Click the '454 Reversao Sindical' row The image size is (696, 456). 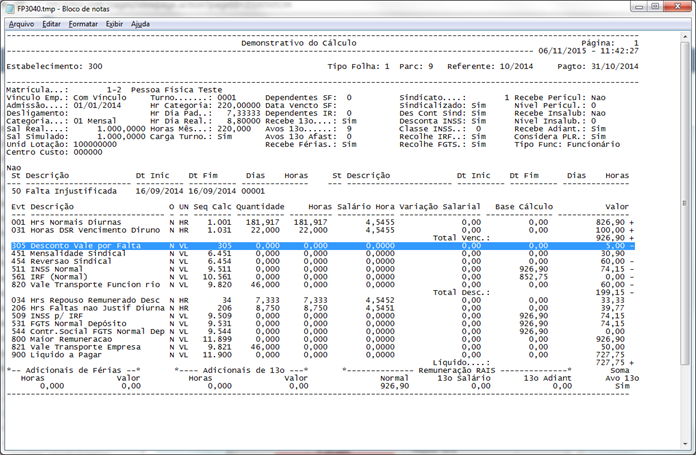coord(323,261)
